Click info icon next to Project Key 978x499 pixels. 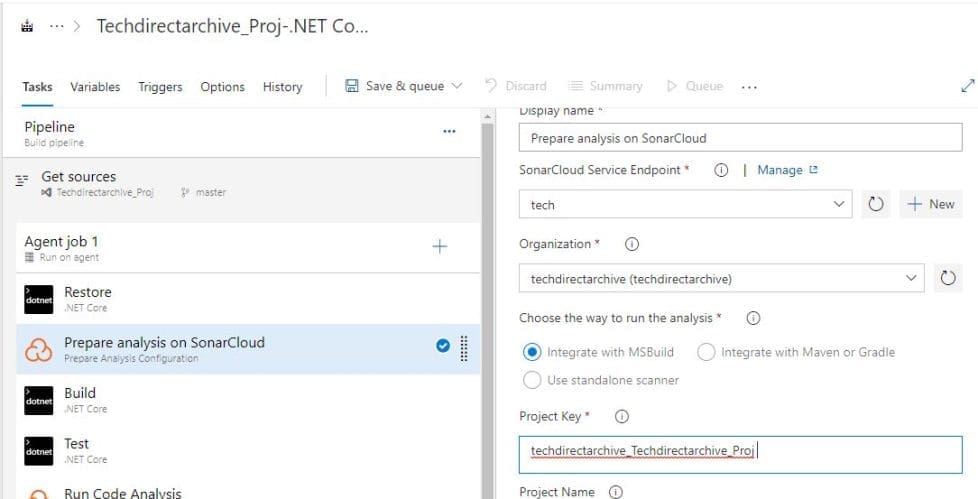click(x=622, y=416)
